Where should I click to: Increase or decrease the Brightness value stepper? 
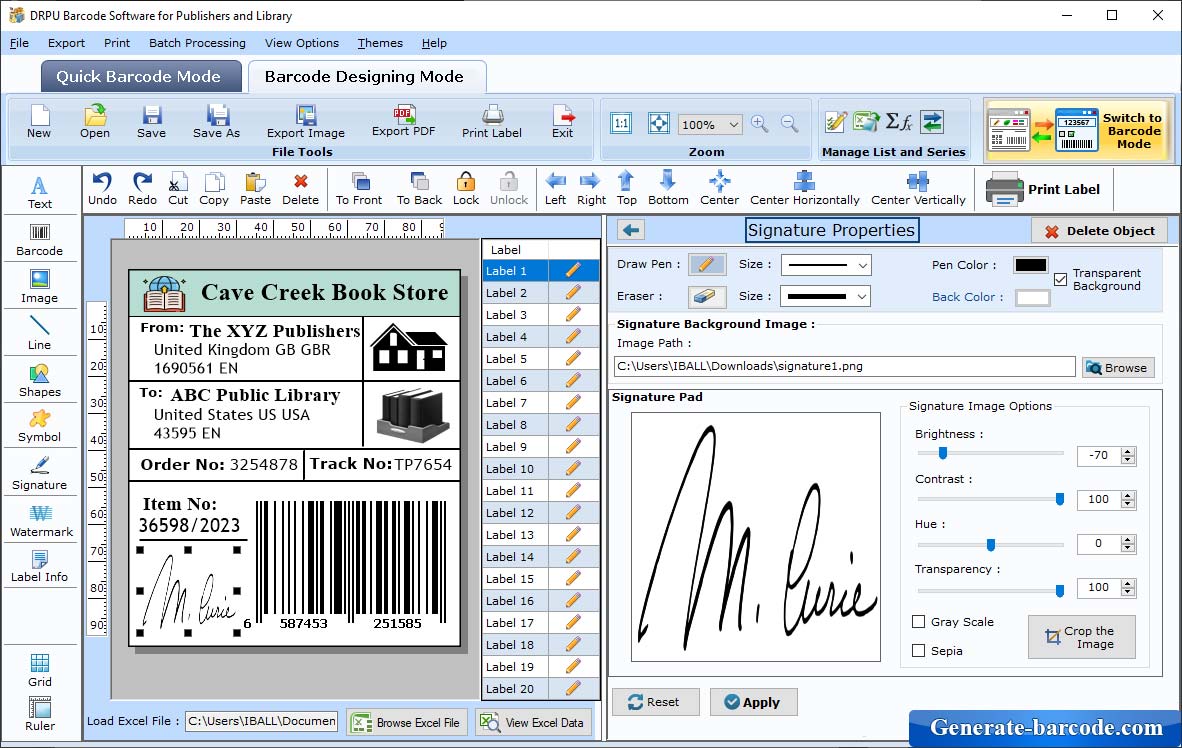pos(1128,455)
